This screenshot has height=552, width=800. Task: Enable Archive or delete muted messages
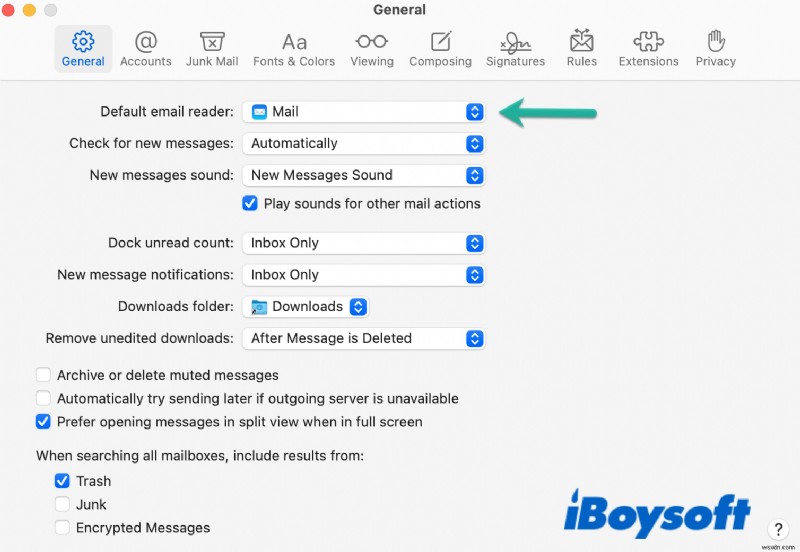pos(43,375)
